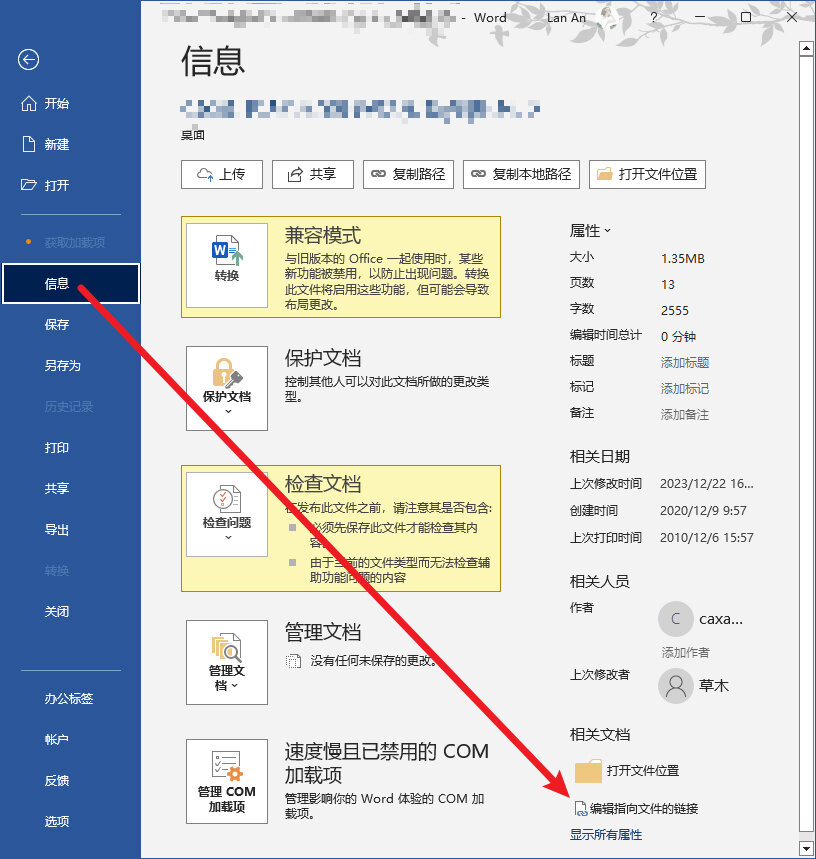Click 添加作者 to add an author
This screenshot has height=859, width=816.
coord(685,652)
